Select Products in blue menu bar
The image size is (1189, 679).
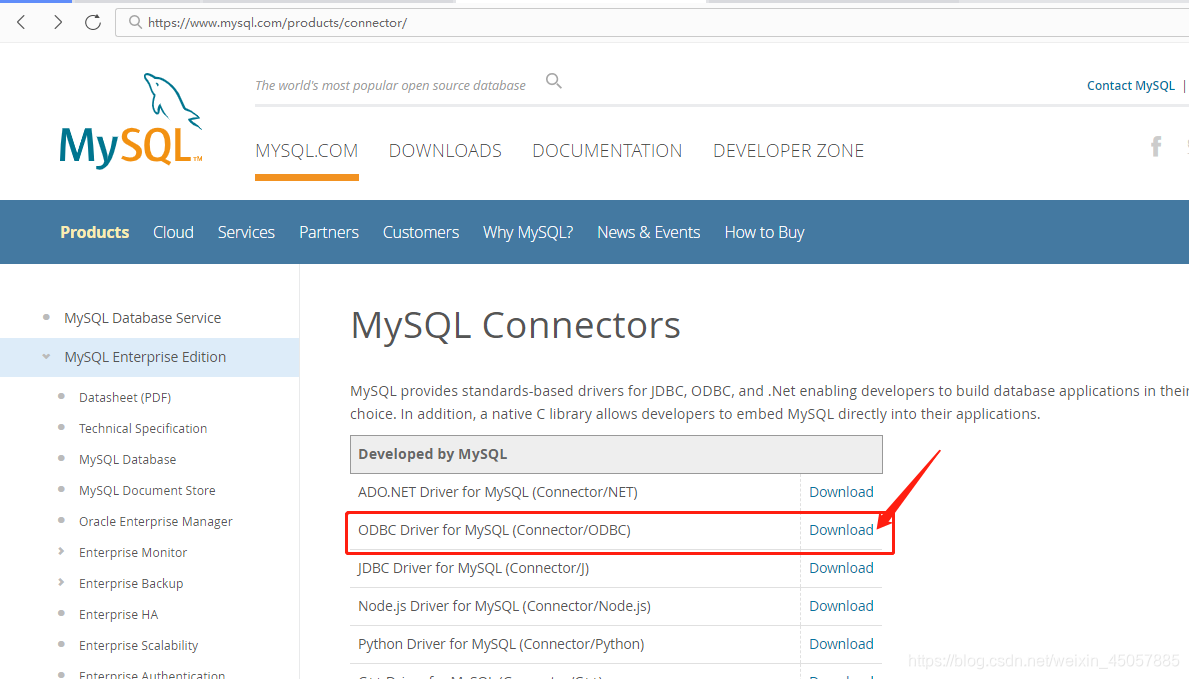(x=95, y=232)
